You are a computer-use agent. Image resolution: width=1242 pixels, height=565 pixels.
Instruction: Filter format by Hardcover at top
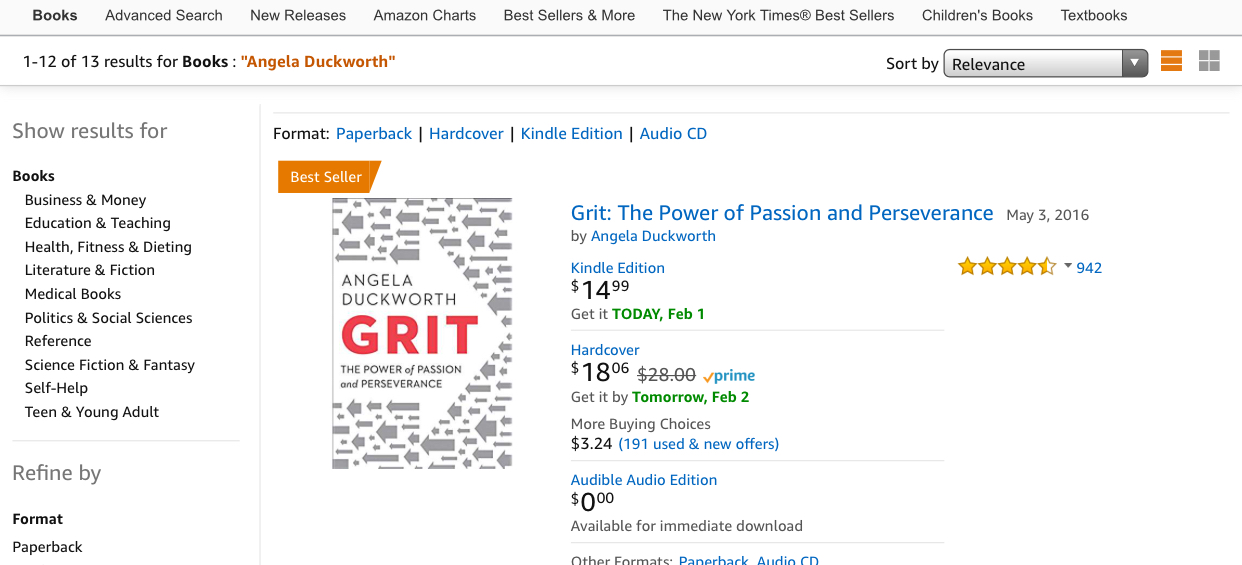click(x=466, y=134)
